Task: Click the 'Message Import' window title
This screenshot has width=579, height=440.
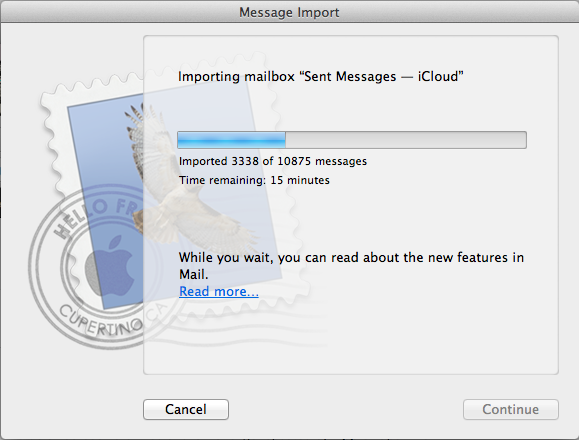Action: click(289, 12)
